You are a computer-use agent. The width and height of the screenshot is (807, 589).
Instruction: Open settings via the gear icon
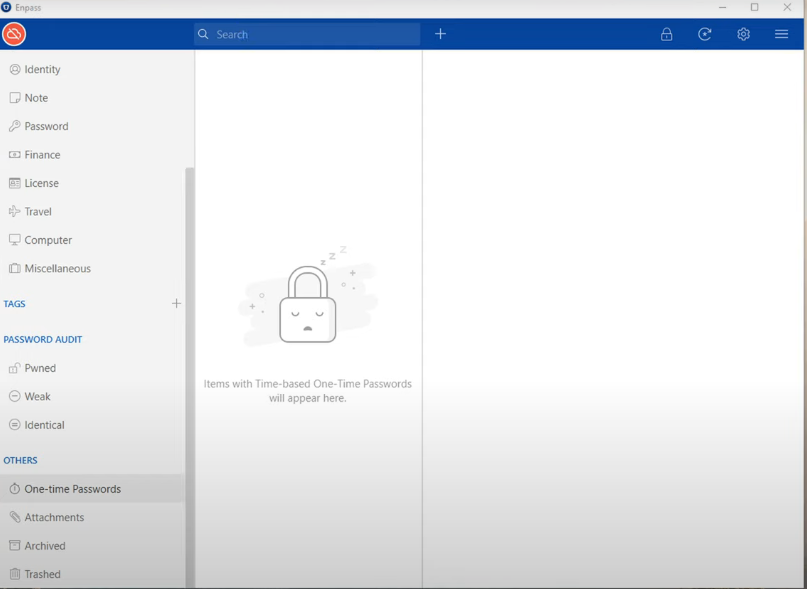point(743,34)
